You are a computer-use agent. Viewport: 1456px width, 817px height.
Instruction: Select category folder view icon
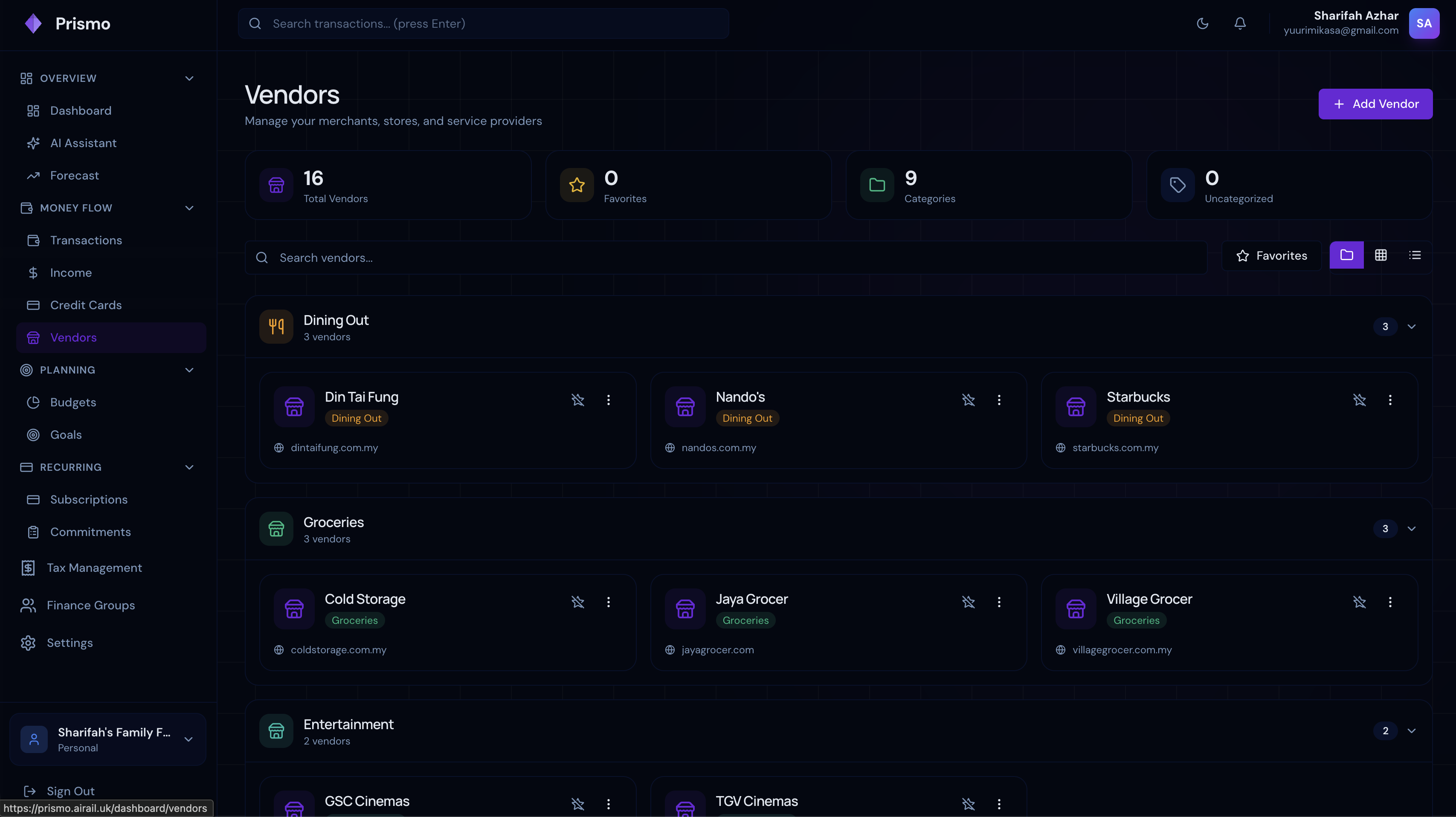point(1346,255)
